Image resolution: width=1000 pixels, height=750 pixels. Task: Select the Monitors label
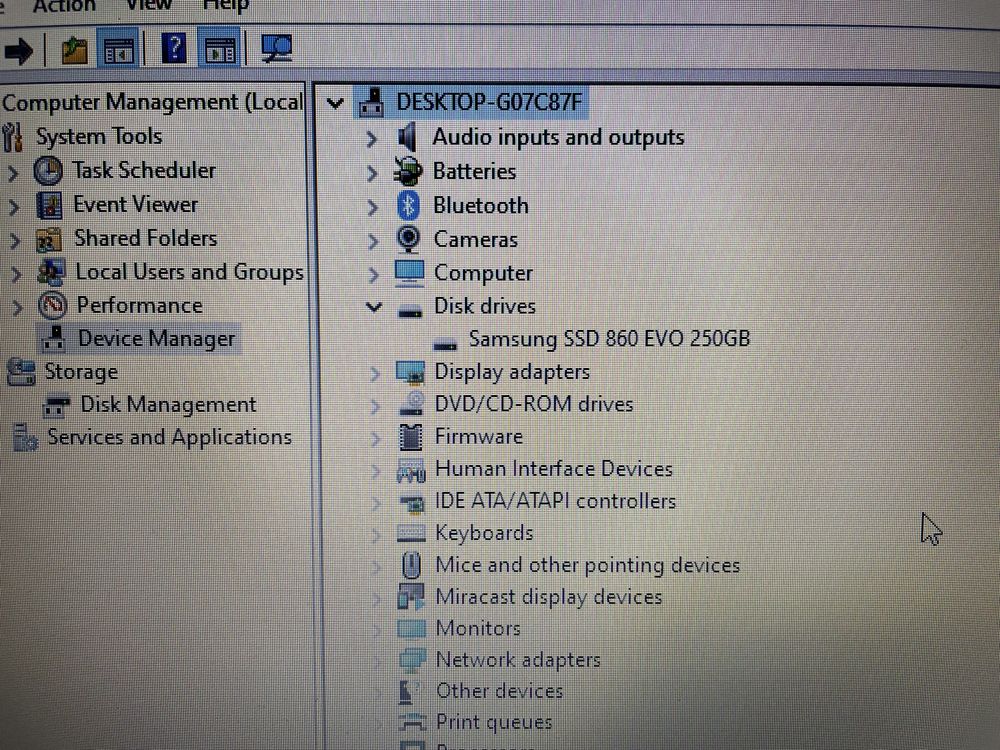point(478,628)
